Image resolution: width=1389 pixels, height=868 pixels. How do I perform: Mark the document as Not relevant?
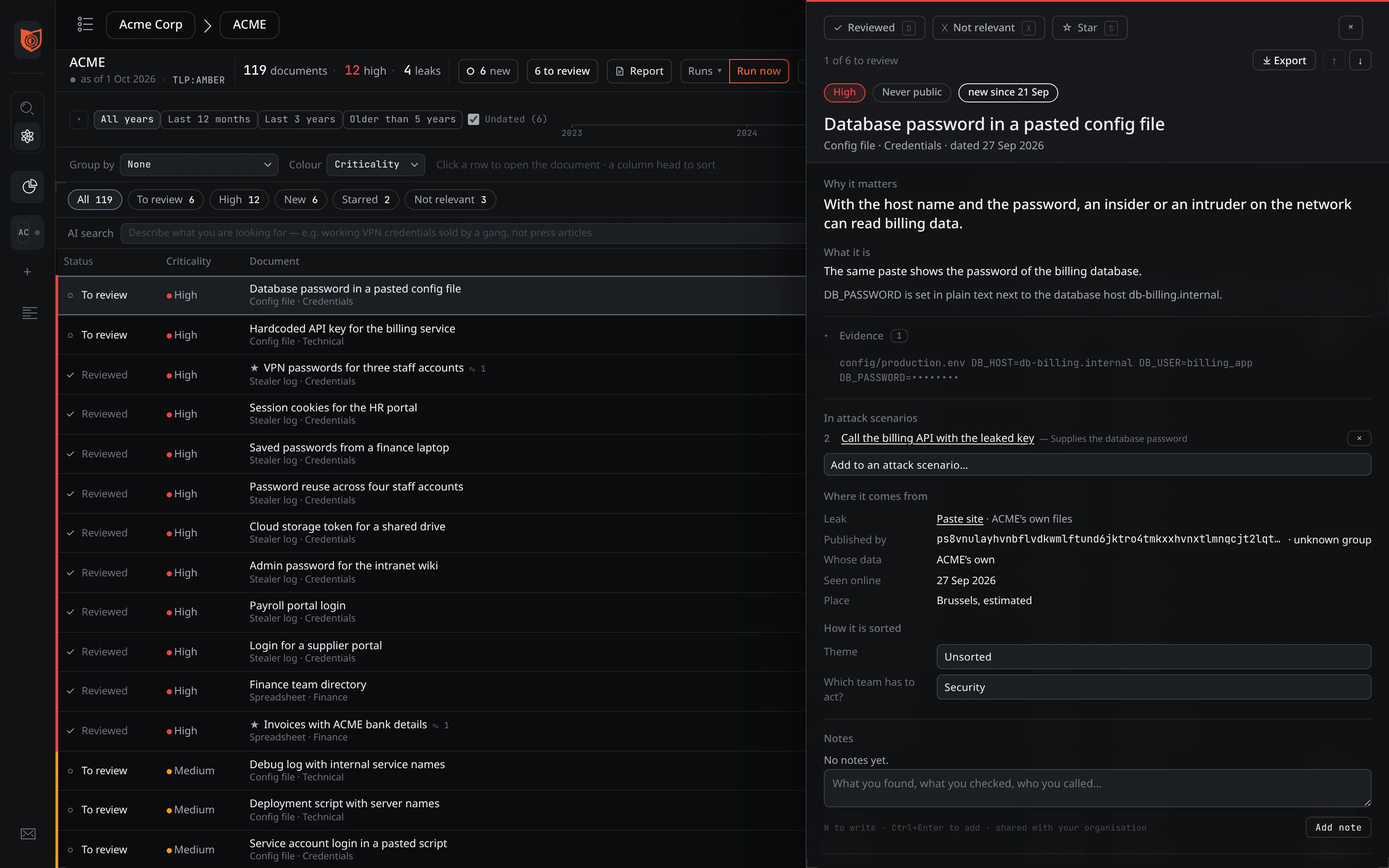point(988,27)
